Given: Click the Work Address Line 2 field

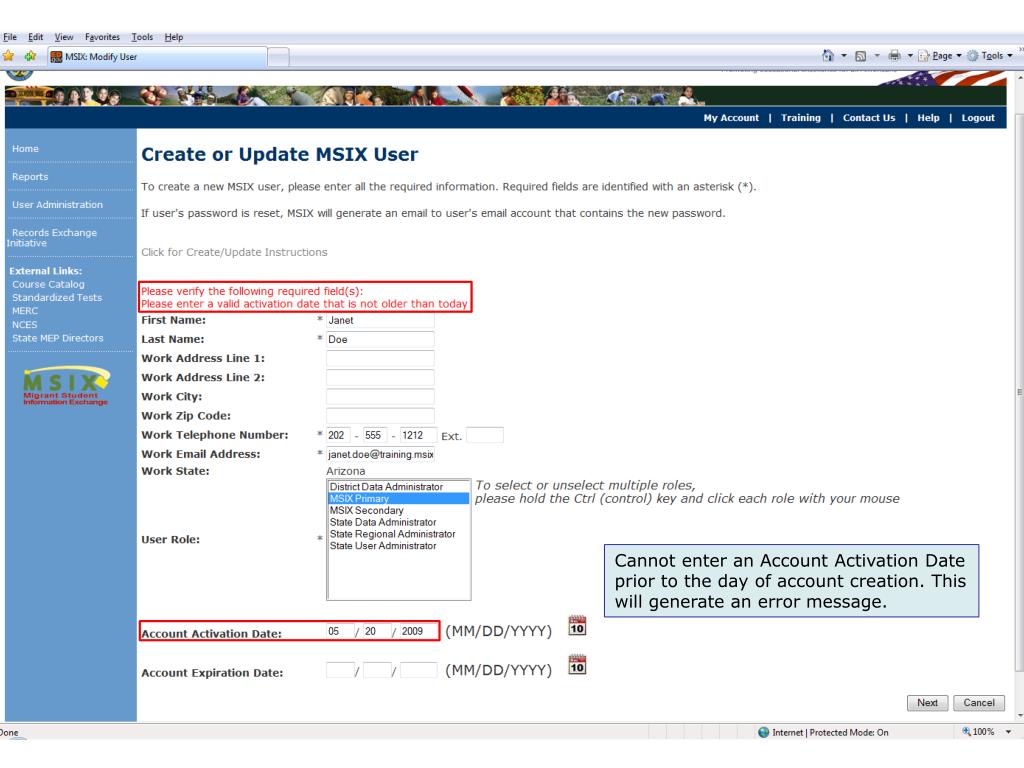Looking at the screenshot, I should pos(380,377).
